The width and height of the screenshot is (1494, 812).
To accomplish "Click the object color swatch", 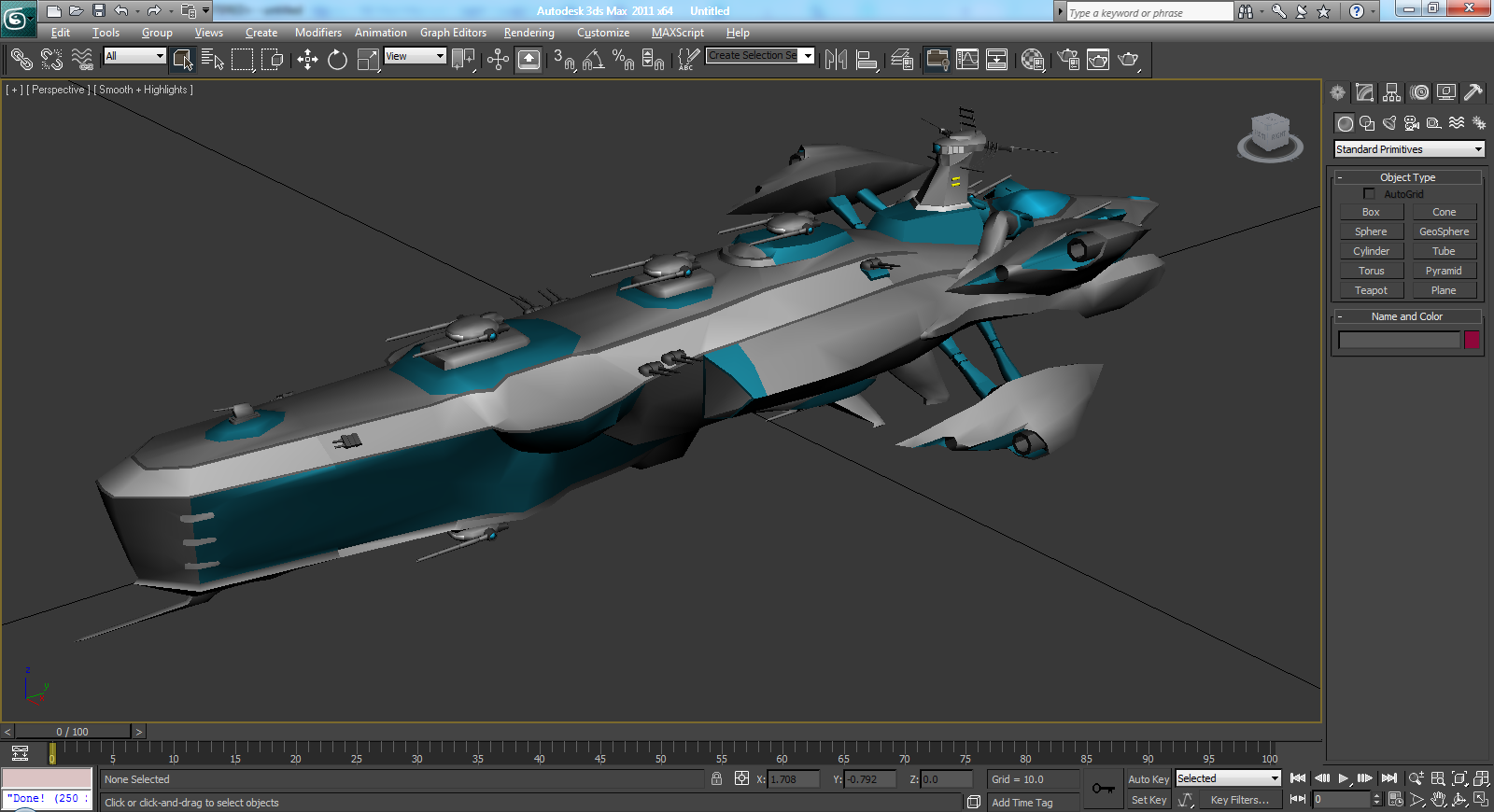I will (1472, 340).
